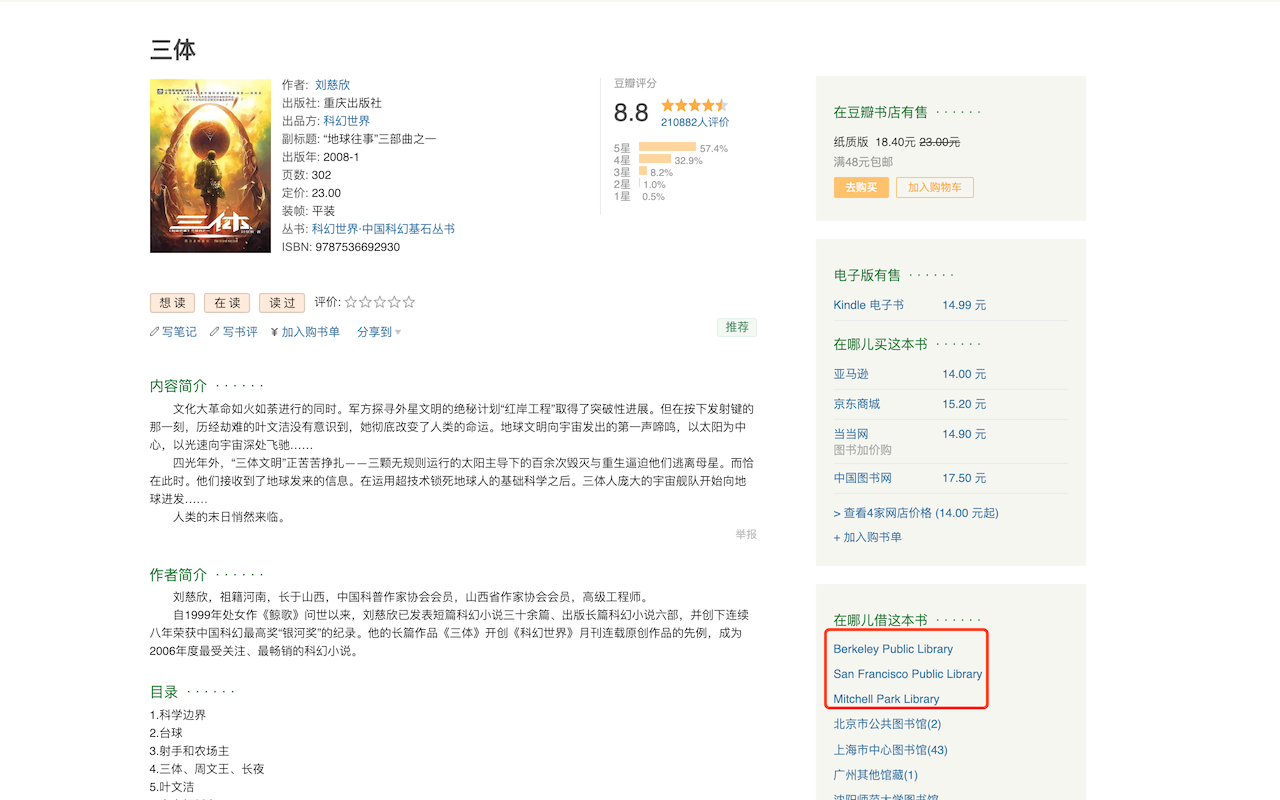Click 写笔记 pencil link

coord(173,332)
